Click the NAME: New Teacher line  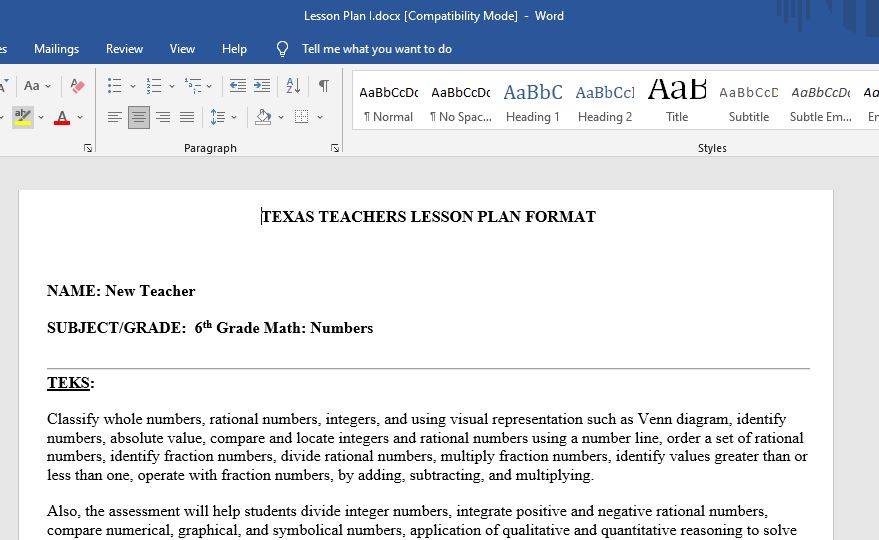click(121, 291)
